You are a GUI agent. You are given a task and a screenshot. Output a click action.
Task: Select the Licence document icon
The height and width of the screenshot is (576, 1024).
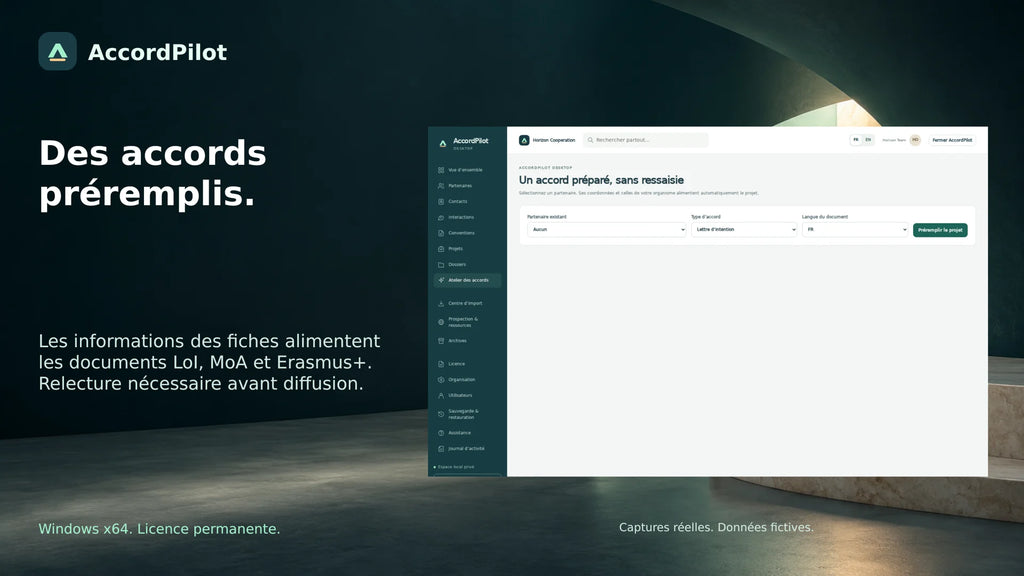tap(441, 364)
